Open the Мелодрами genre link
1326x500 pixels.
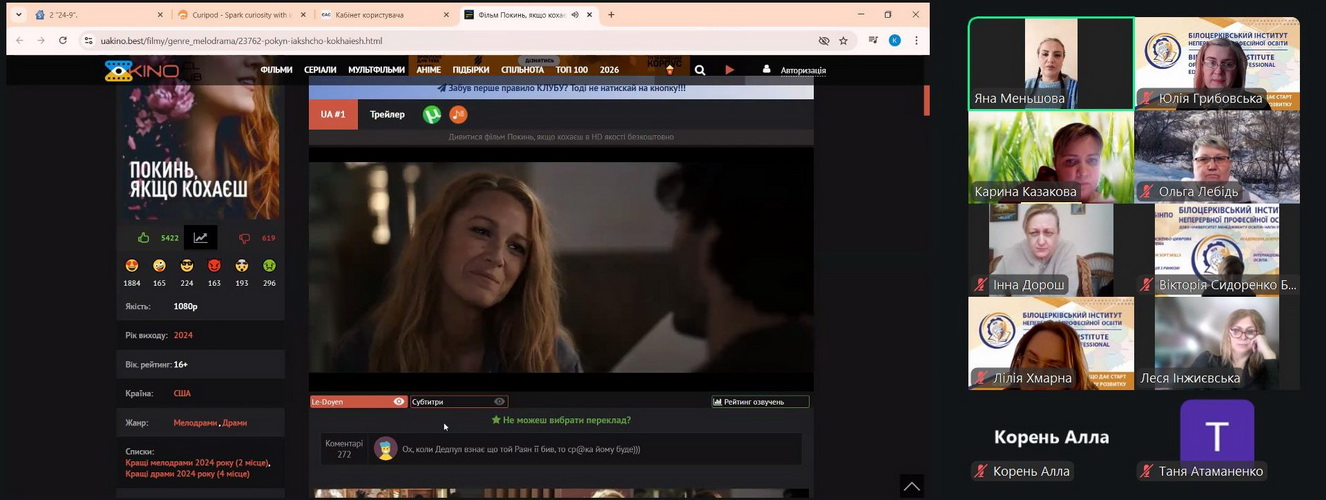(196, 423)
